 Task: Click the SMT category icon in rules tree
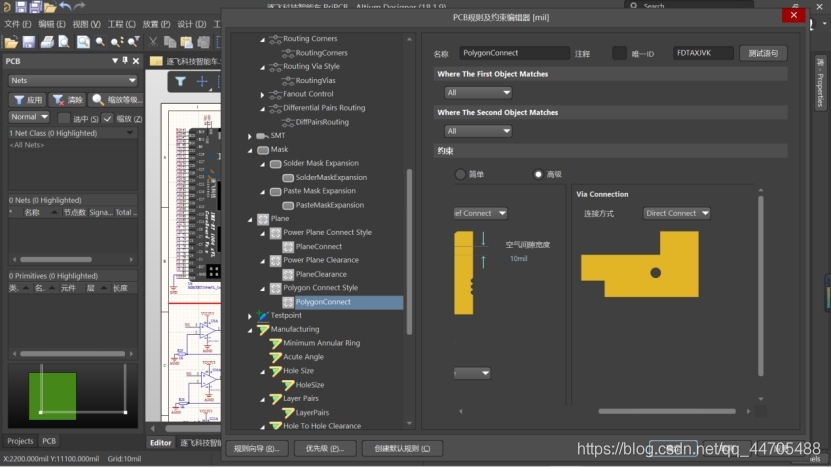[x=262, y=136]
